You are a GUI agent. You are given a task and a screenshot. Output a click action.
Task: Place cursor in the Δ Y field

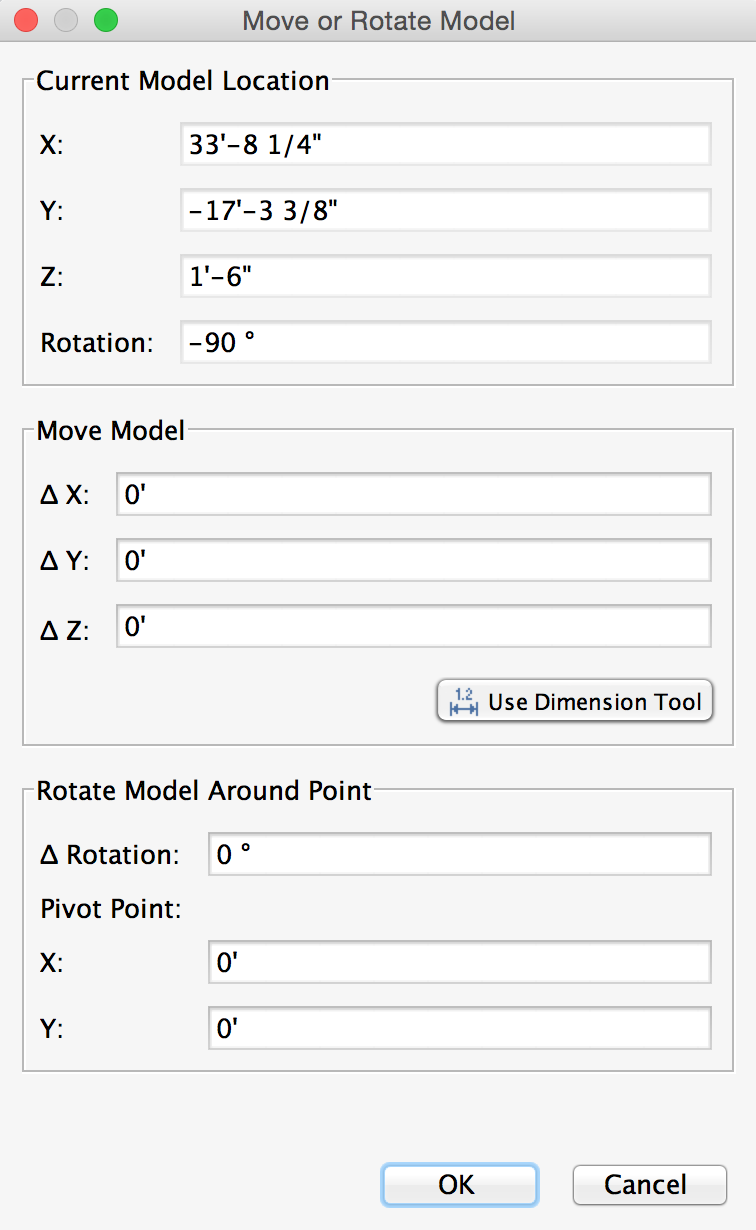pyautogui.click(x=413, y=560)
